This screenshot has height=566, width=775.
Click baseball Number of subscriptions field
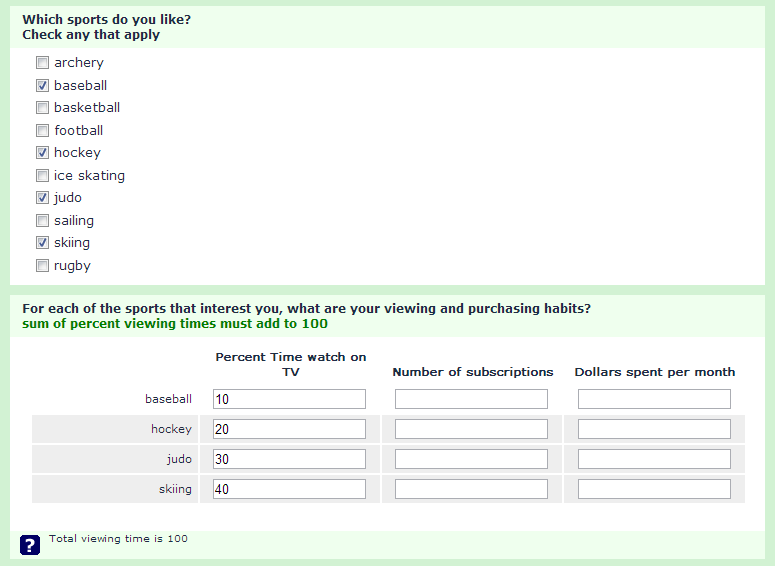(x=471, y=399)
